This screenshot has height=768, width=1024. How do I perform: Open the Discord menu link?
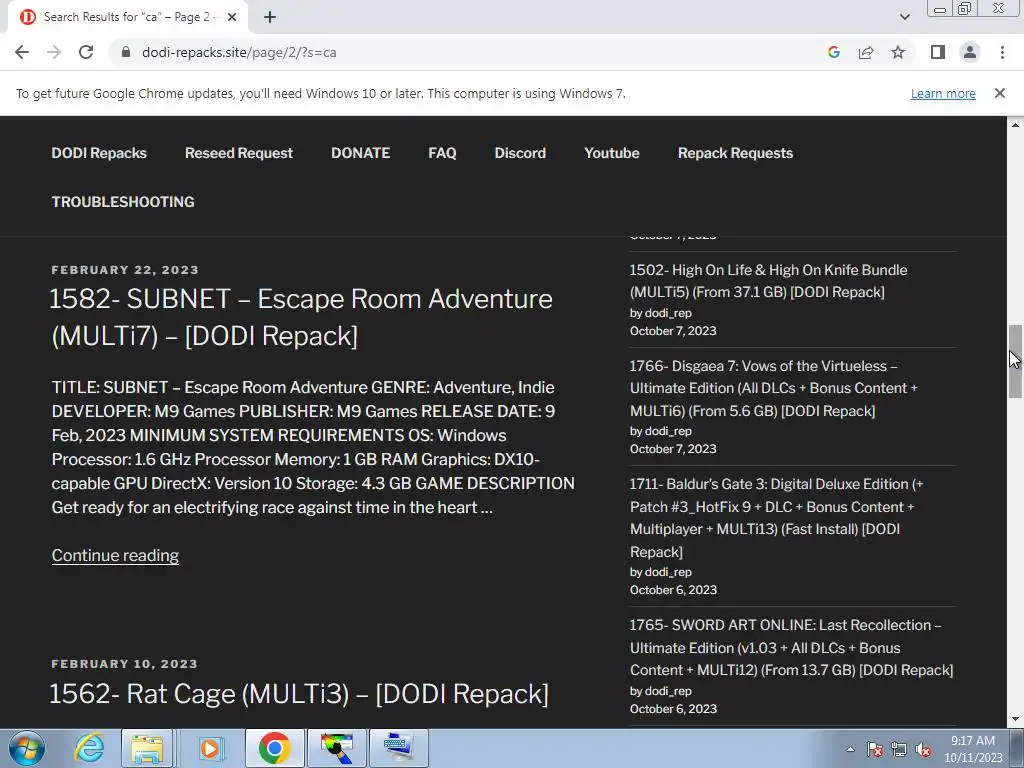click(x=520, y=153)
